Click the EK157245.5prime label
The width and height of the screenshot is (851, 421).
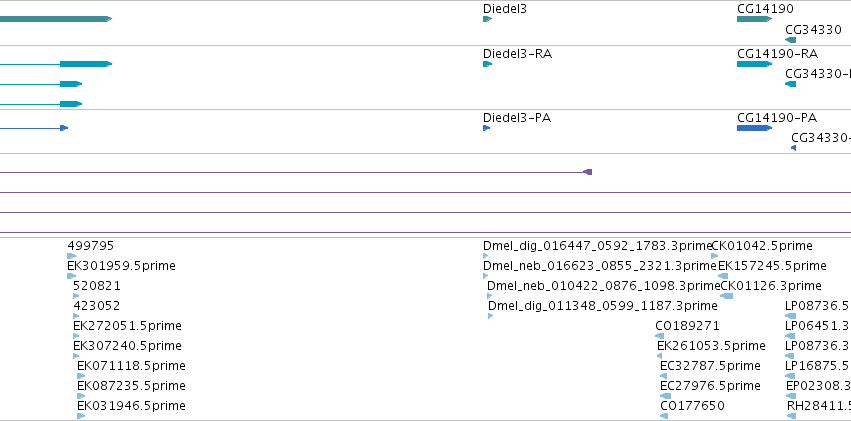[x=772, y=266]
